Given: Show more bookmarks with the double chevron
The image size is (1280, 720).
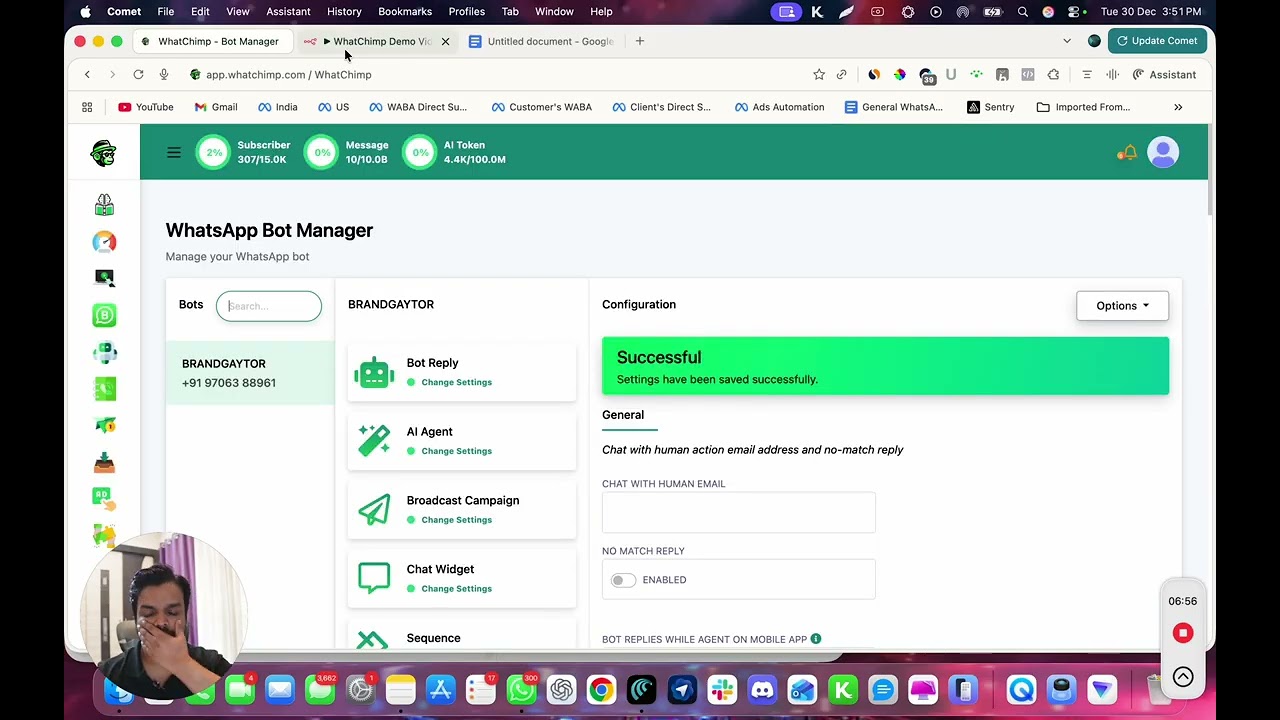Looking at the screenshot, I should point(1178,107).
